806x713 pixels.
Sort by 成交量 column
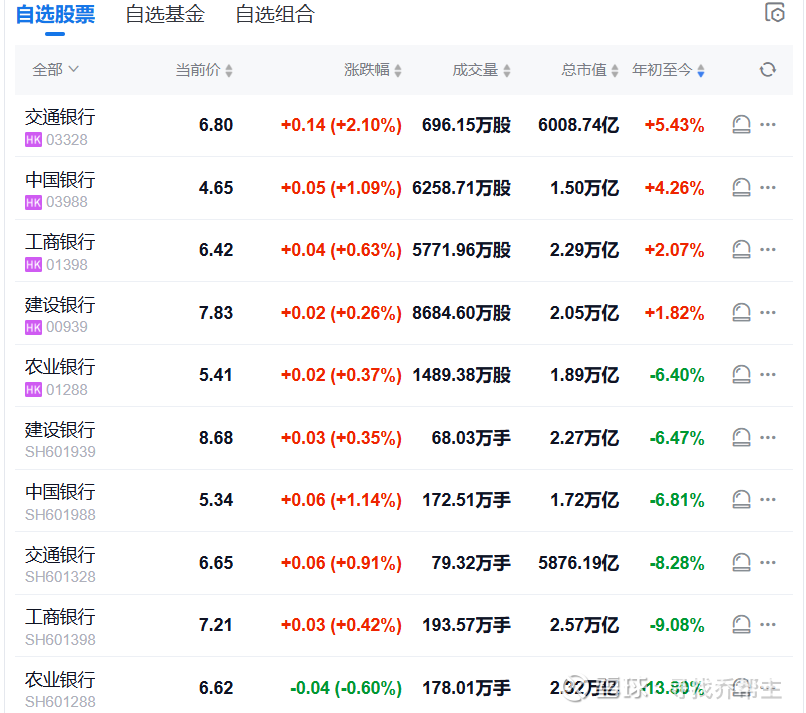tap(482, 70)
